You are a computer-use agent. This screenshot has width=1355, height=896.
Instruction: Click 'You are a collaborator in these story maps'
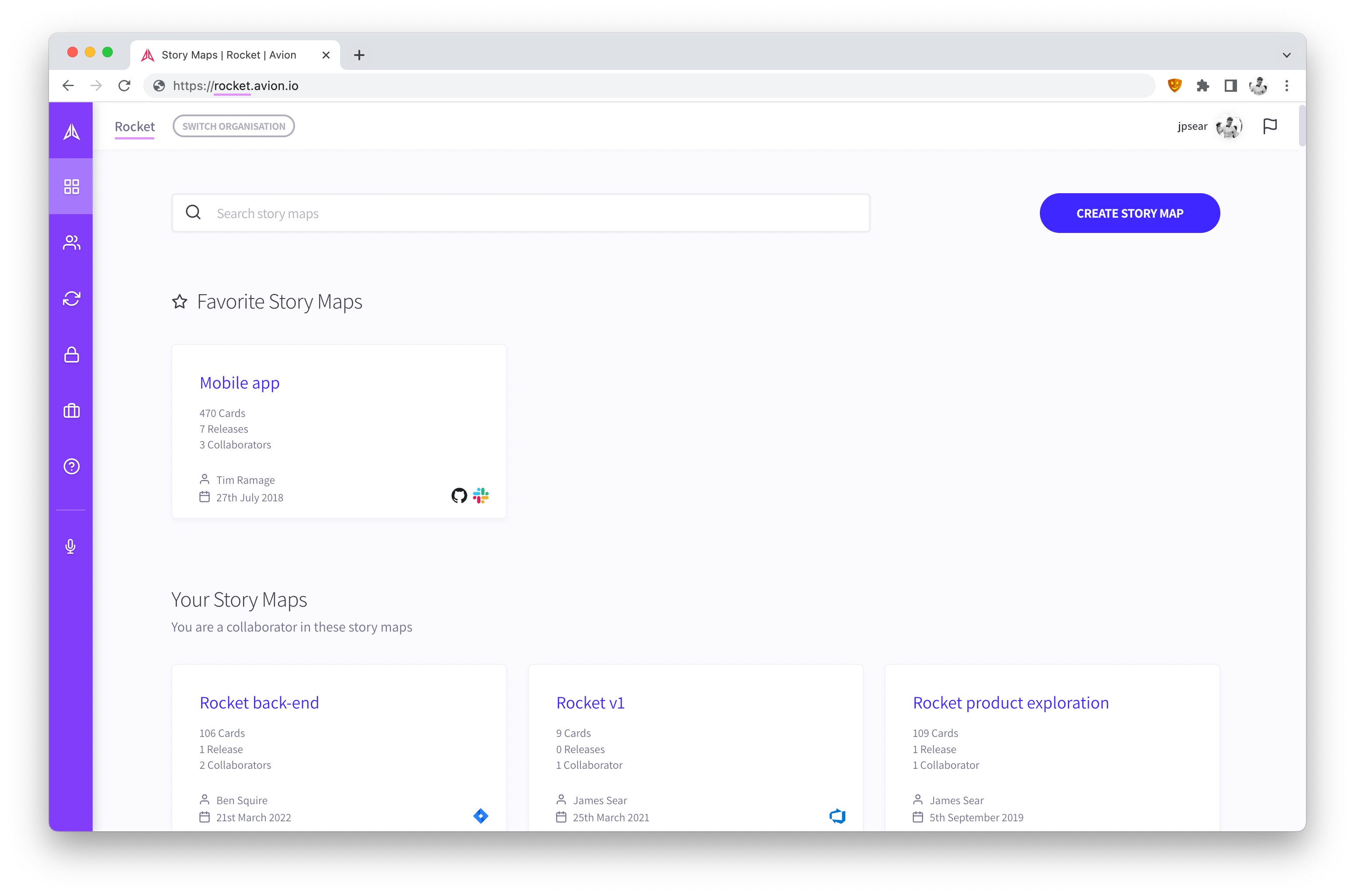tap(292, 627)
